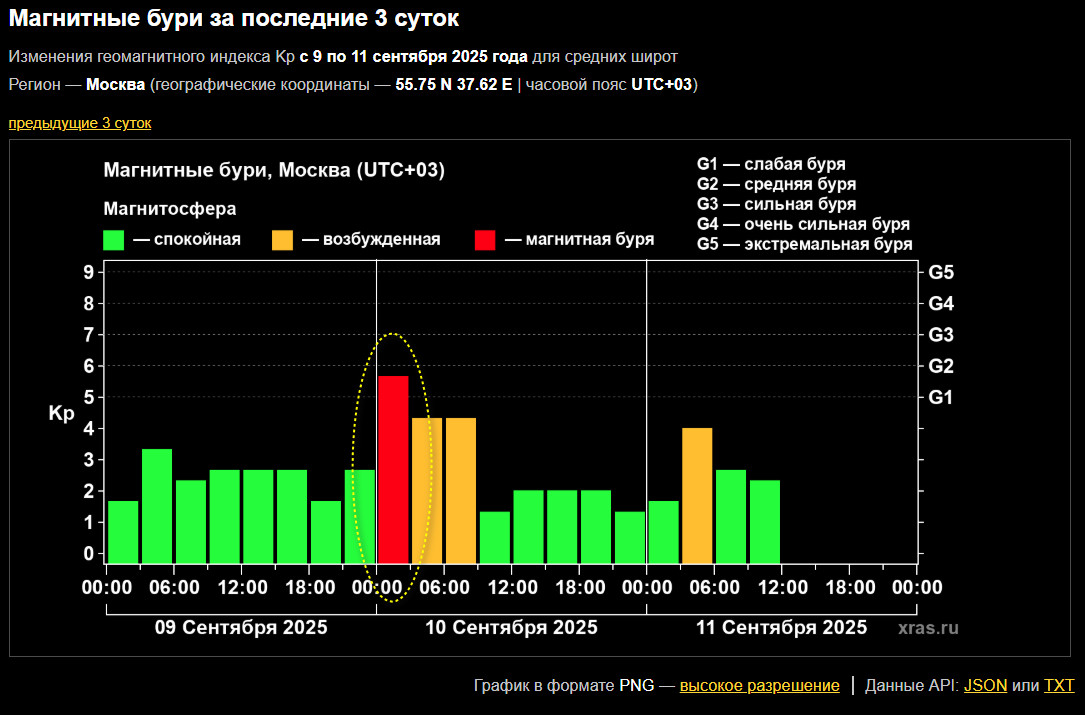Open the 'высокое разрешение' PNG link
The height and width of the screenshot is (715, 1085).
[759, 686]
